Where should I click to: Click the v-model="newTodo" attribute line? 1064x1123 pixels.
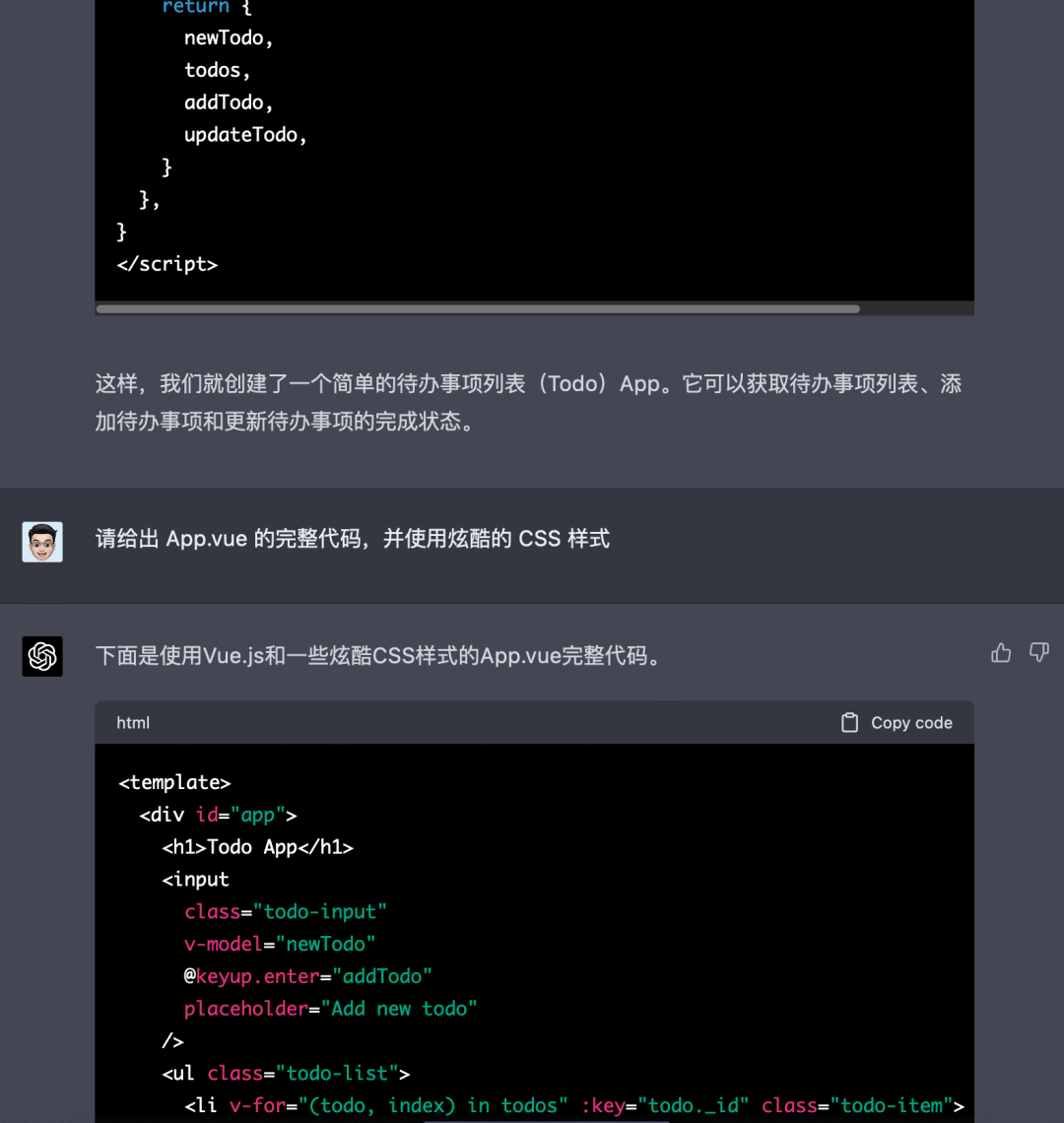click(280, 944)
